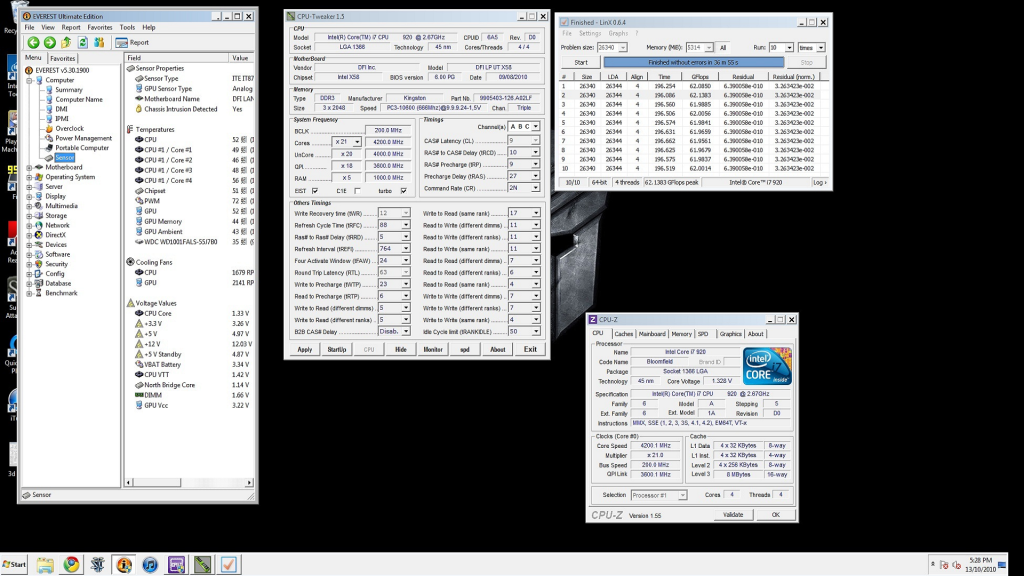Open the Tools menu in EVEREST
This screenshot has height=576, width=1024.
coord(127,27)
